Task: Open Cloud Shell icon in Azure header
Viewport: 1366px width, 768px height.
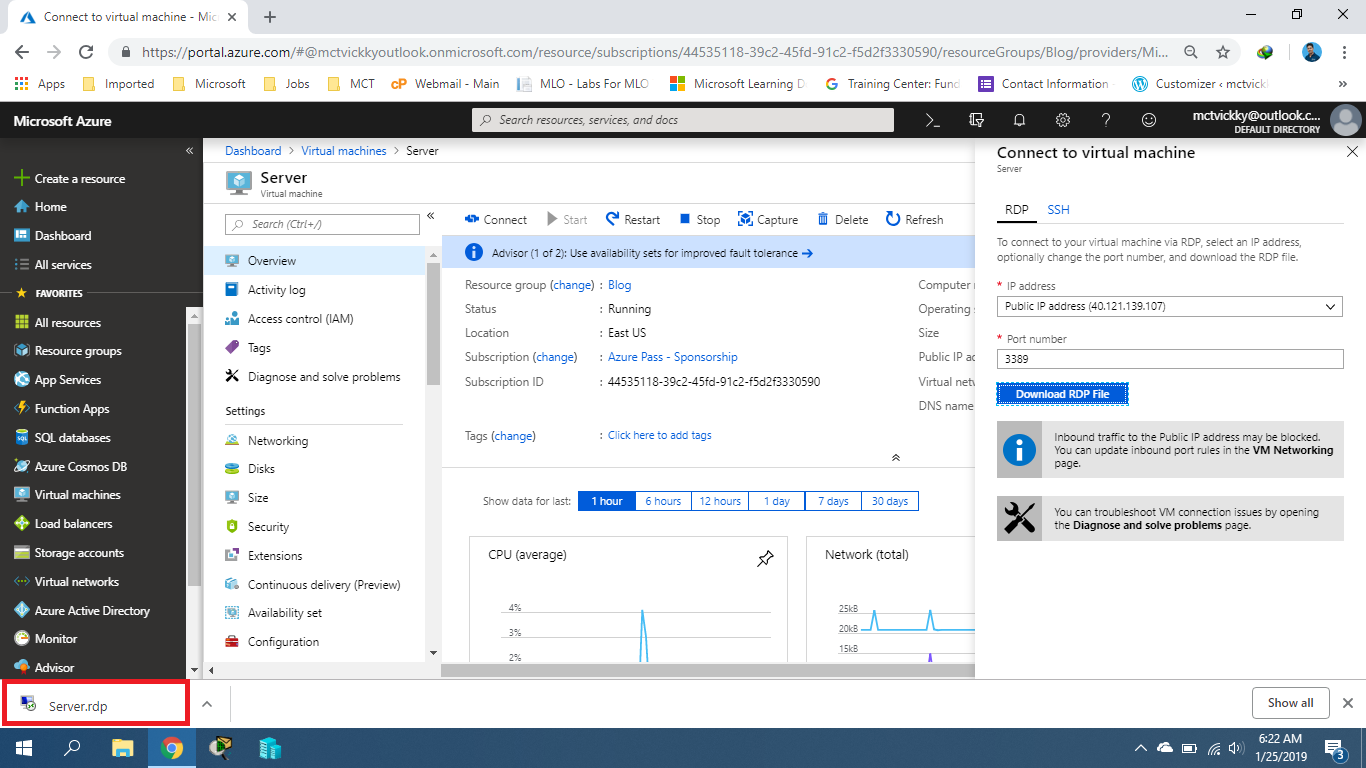Action: coord(932,120)
